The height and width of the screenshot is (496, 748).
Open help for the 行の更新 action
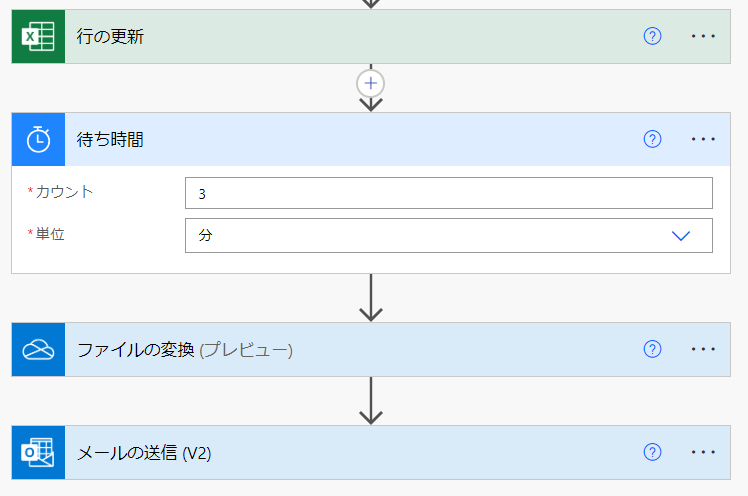pos(653,36)
